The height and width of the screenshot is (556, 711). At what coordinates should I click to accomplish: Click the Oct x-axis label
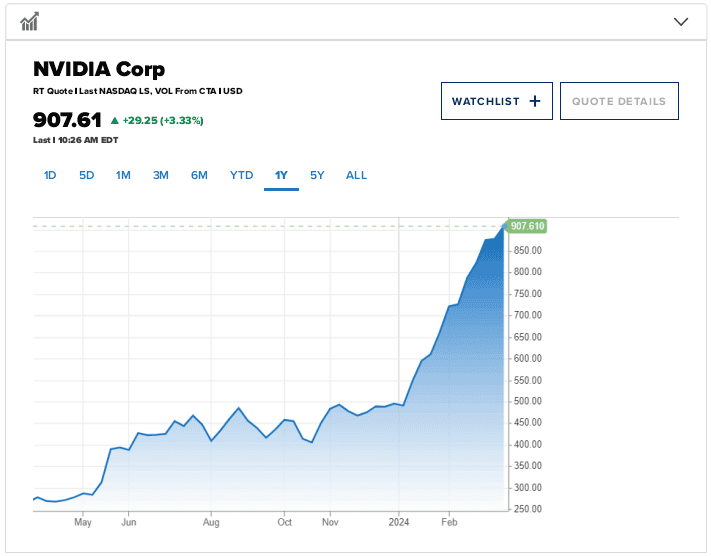coord(284,522)
